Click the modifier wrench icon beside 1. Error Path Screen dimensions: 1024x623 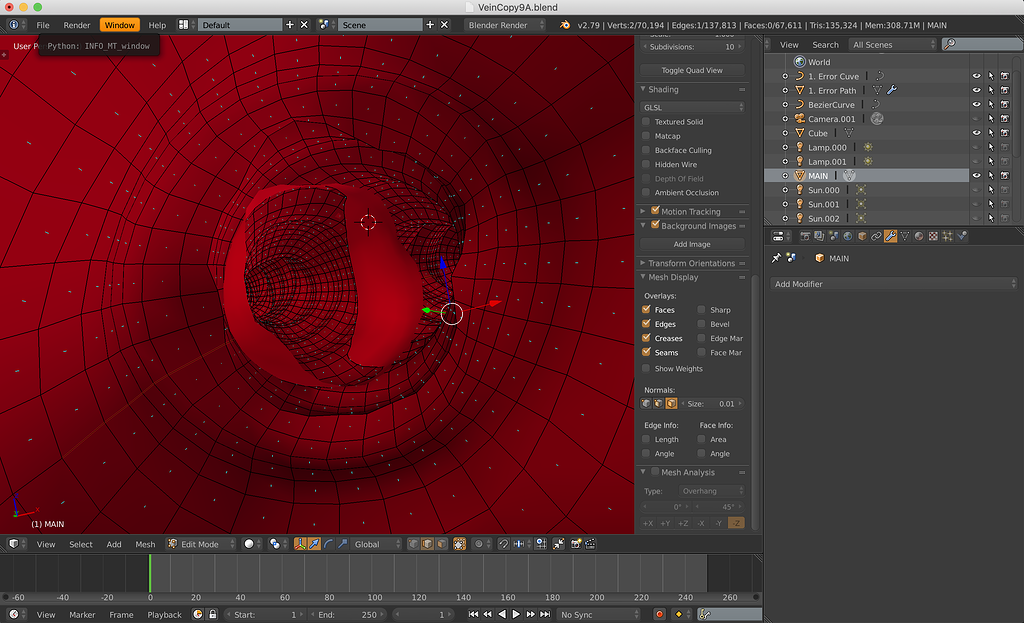coord(891,90)
